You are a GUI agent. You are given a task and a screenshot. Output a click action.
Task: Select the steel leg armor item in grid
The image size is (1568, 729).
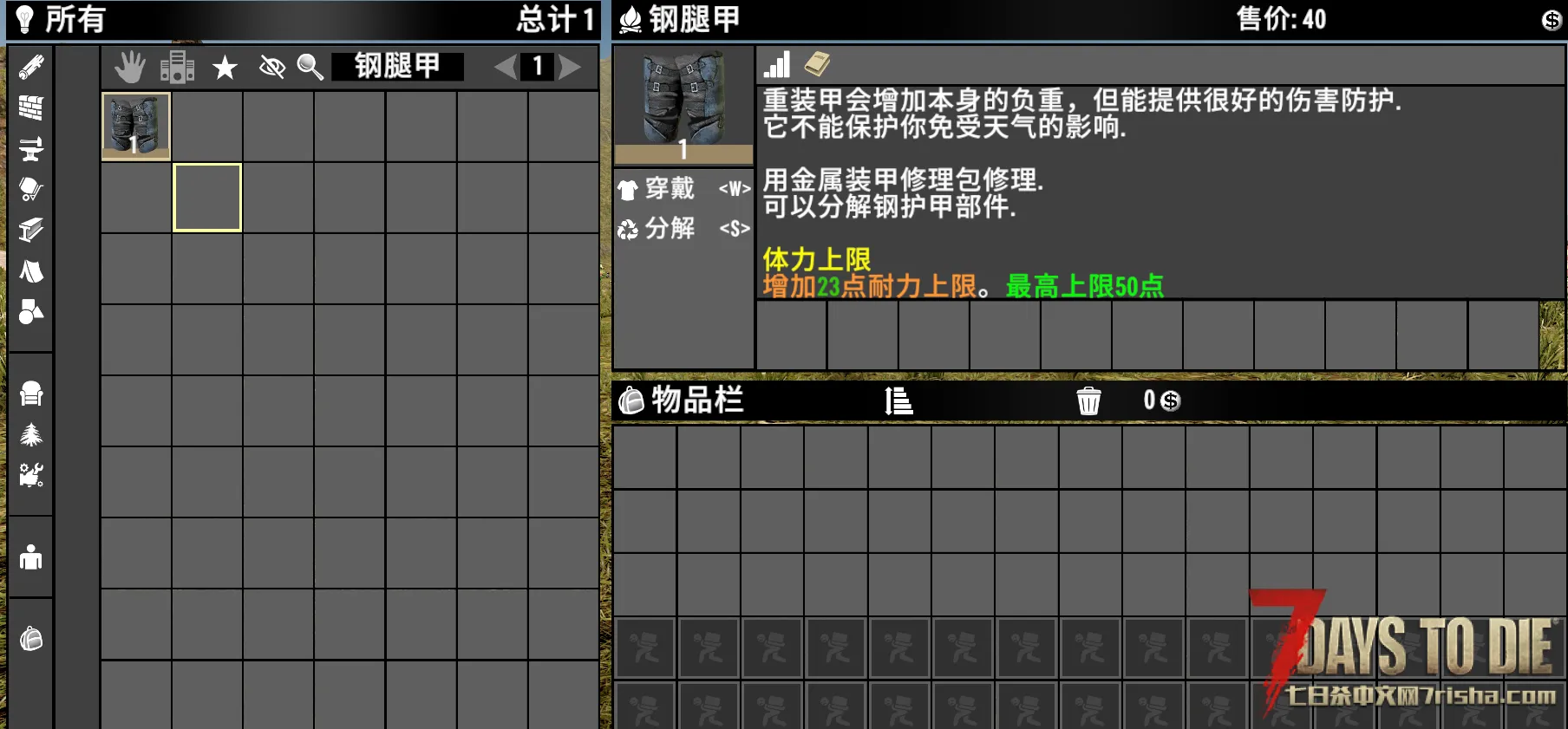[136, 127]
